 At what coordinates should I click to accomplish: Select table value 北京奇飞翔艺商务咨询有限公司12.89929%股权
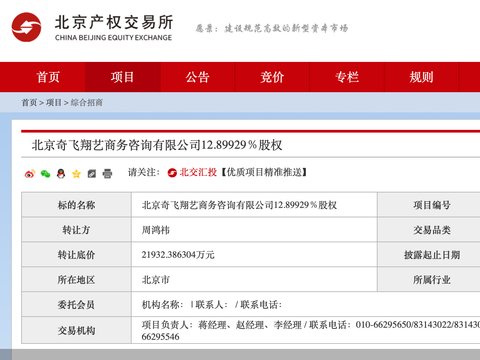click(x=239, y=205)
